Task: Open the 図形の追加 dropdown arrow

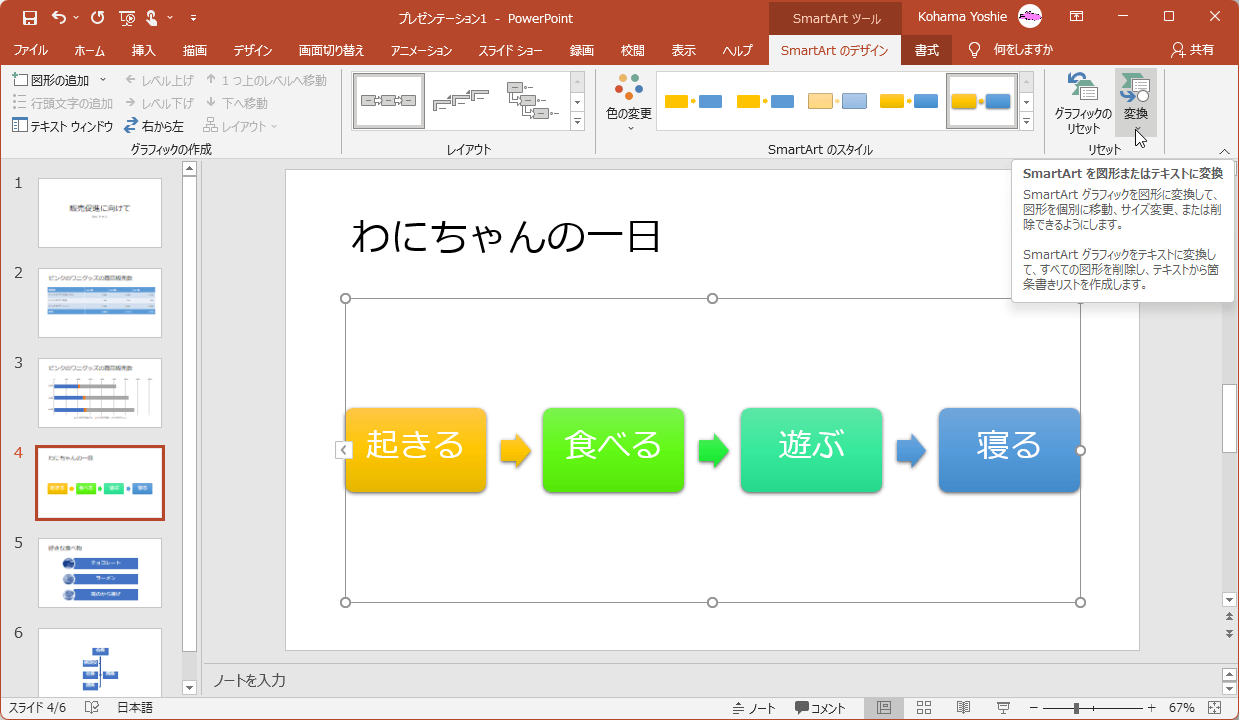Action: pos(103,80)
